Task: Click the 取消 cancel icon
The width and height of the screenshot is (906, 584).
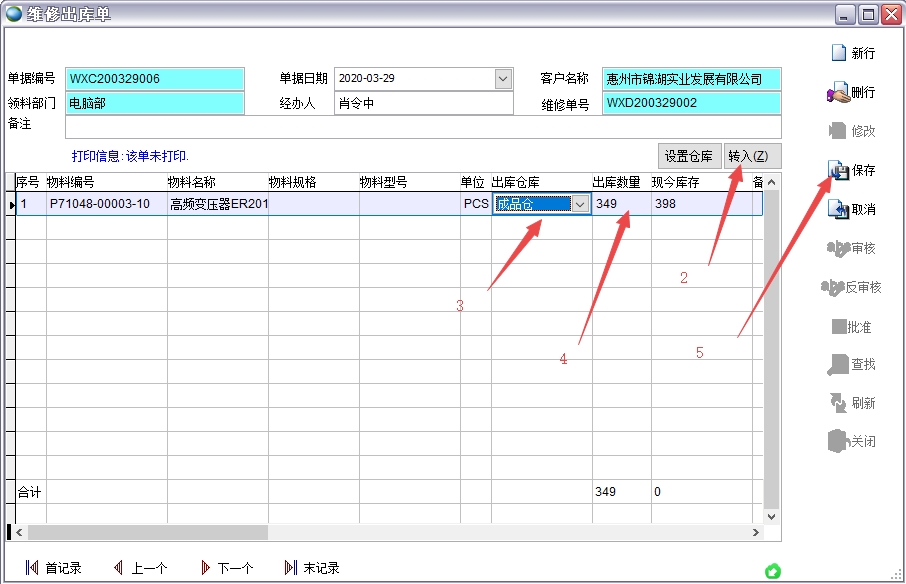Action: tap(849, 209)
